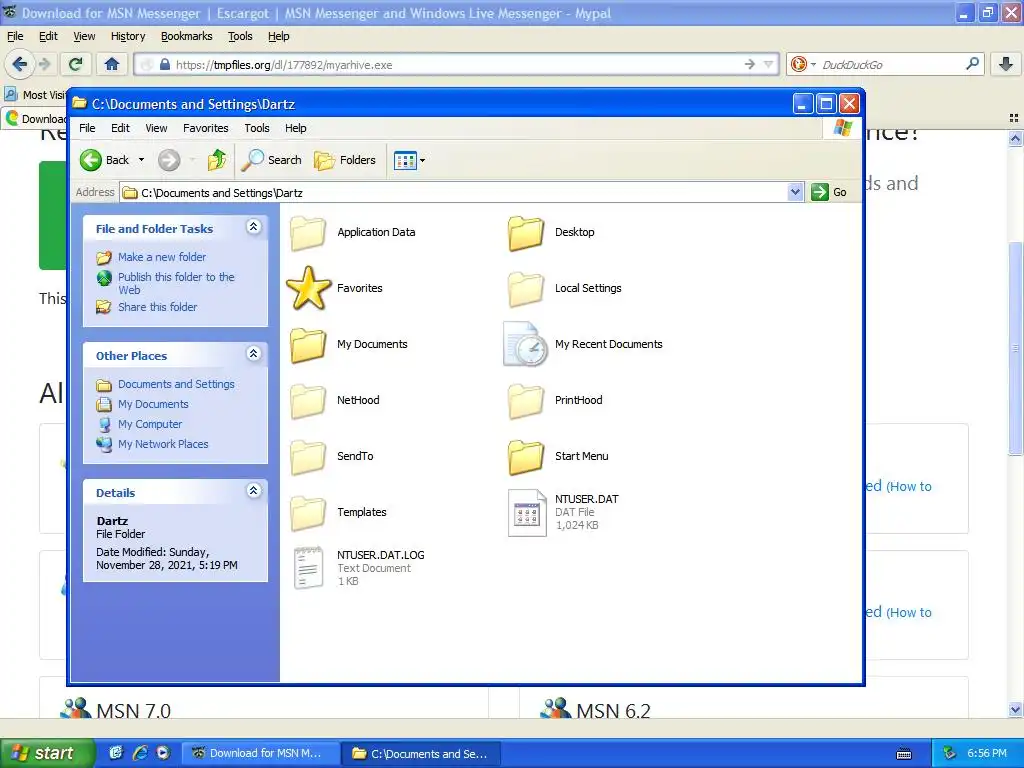Switch to Download for MSN taskbar button

pos(261,754)
